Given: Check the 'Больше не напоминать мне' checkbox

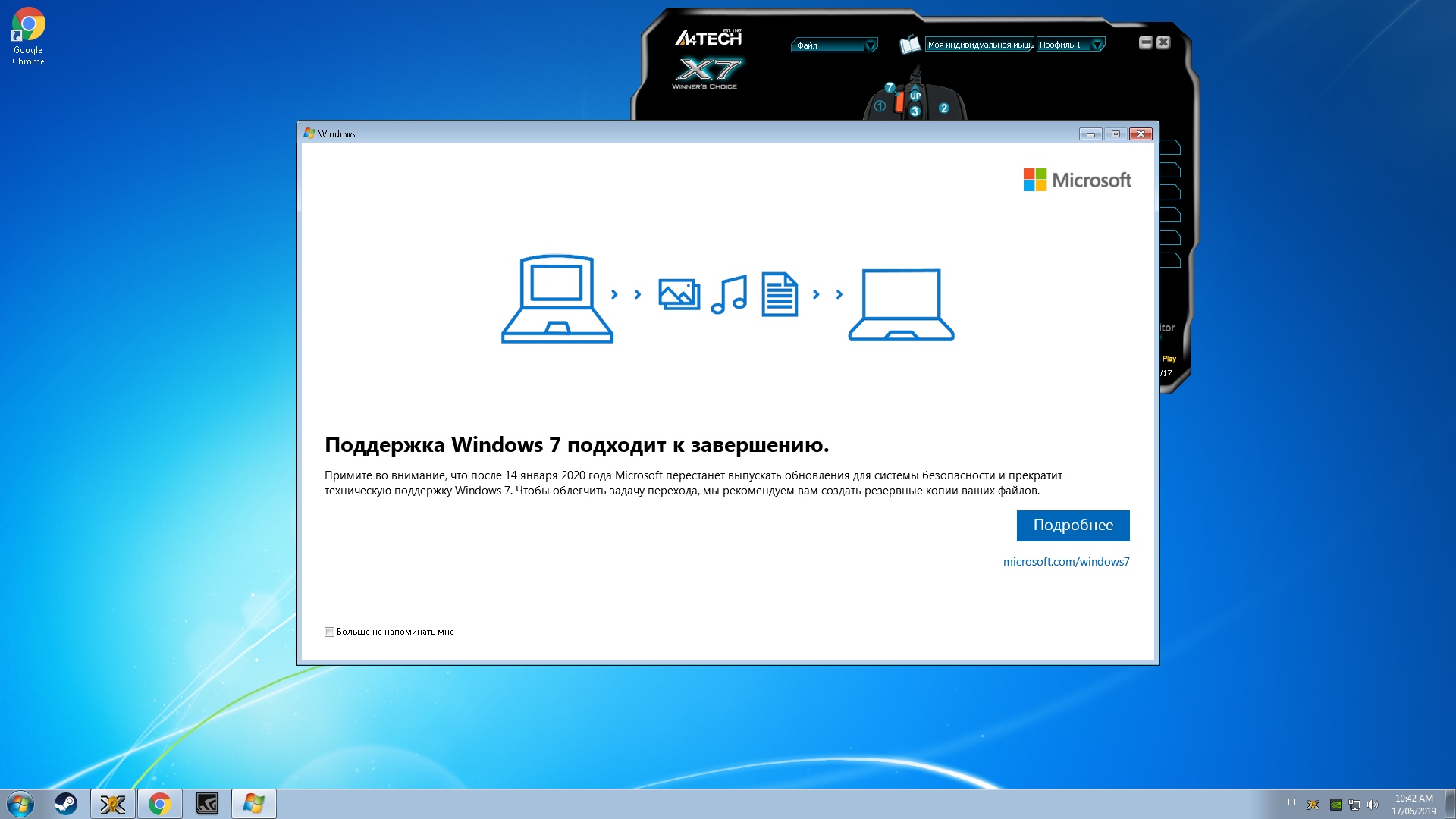Looking at the screenshot, I should (x=329, y=632).
